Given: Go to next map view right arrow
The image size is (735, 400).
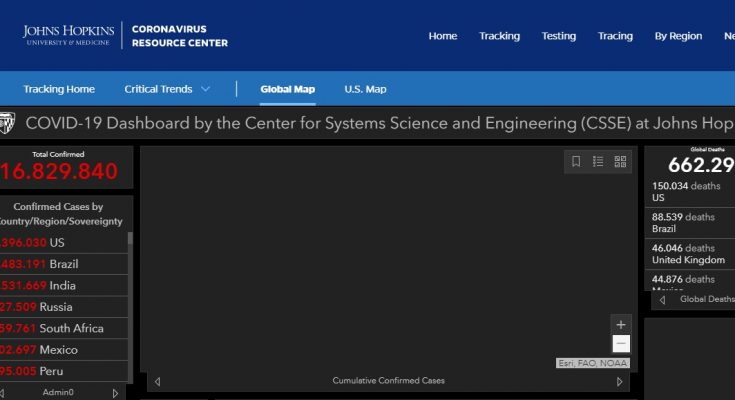Looking at the screenshot, I should 619,382.
